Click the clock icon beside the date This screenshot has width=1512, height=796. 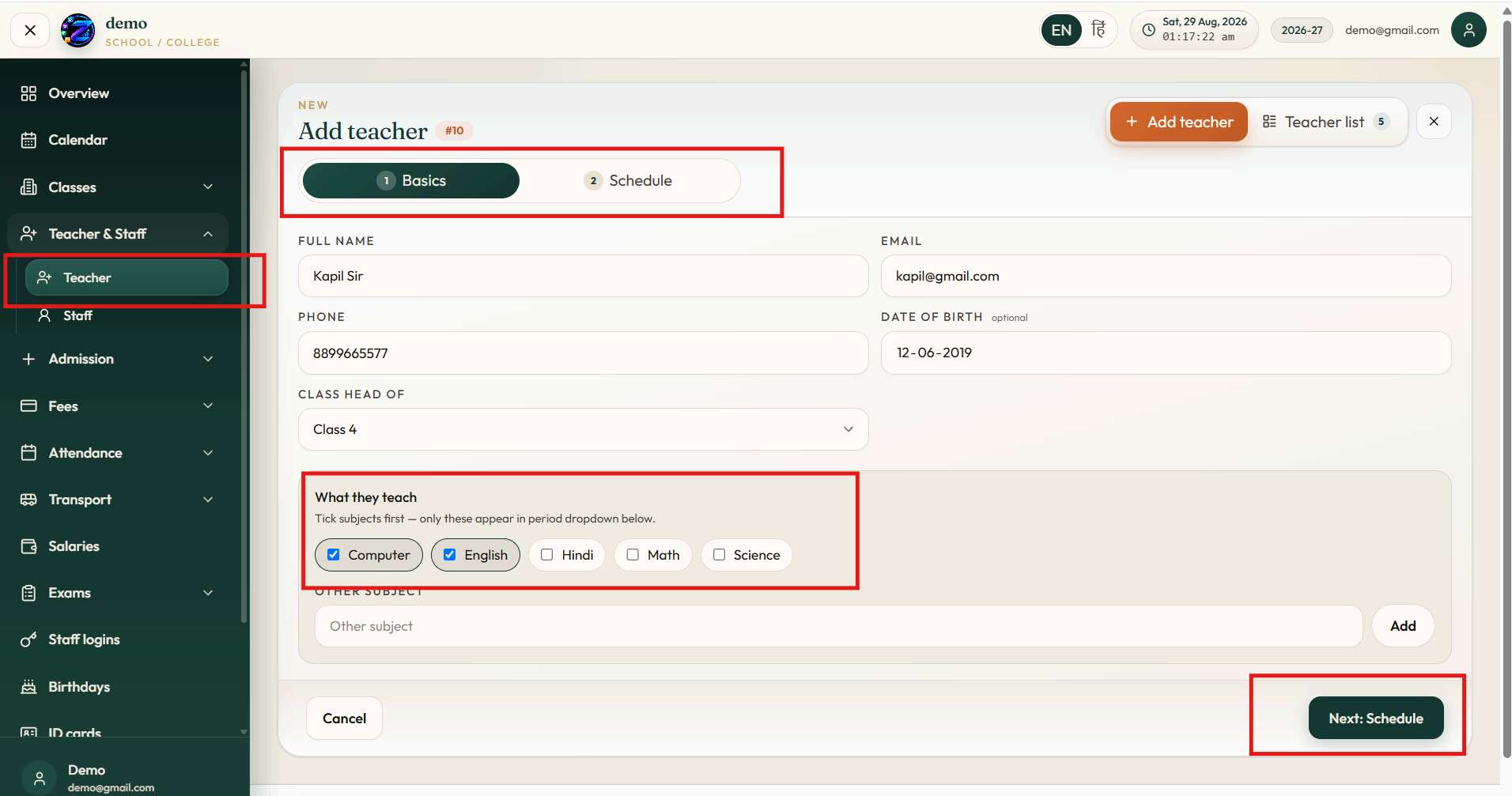click(1148, 30)
